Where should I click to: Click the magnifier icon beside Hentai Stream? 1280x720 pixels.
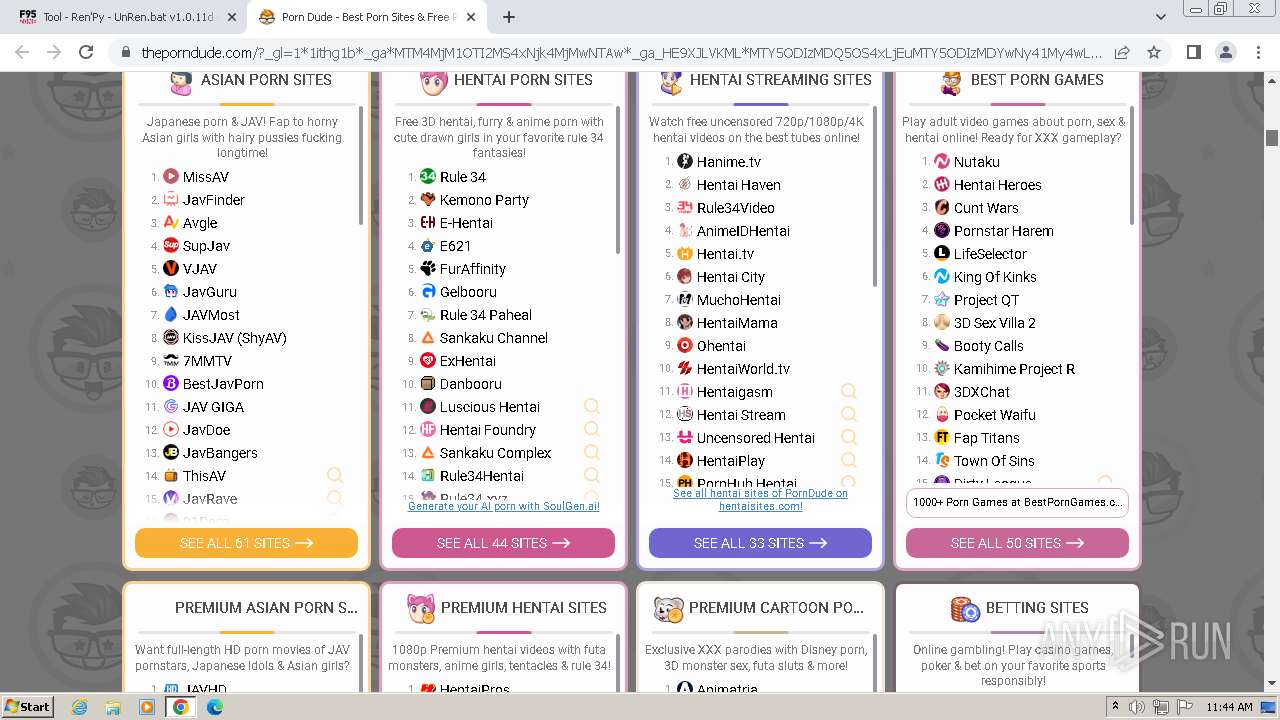point(849,414)
